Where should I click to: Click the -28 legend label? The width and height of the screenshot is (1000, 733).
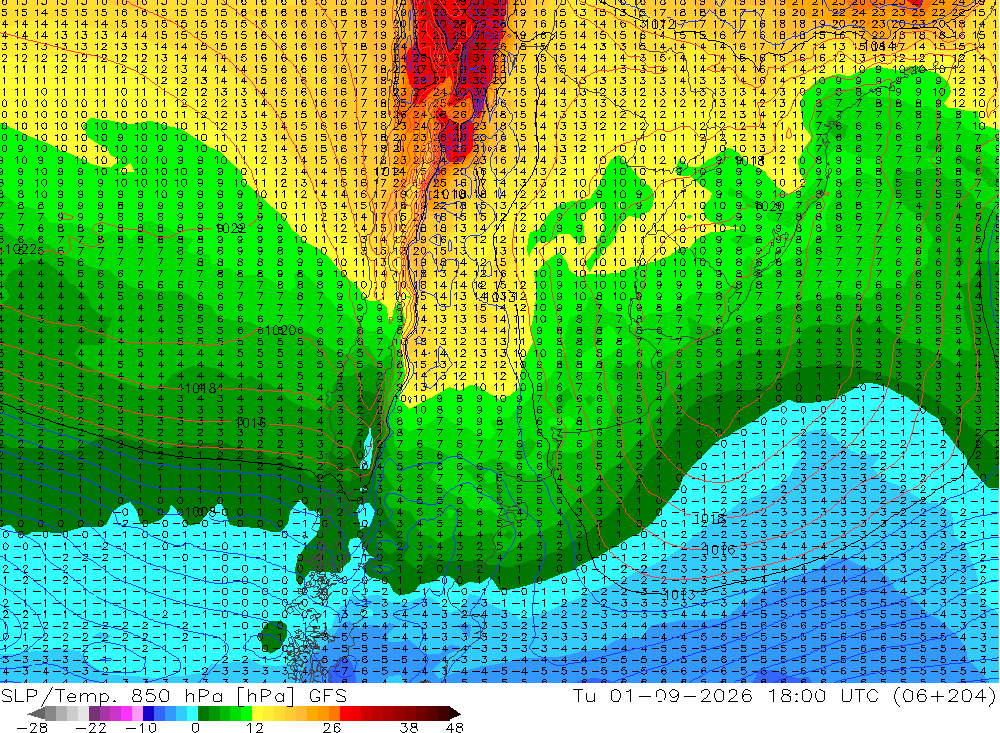[x=32, y=727]
